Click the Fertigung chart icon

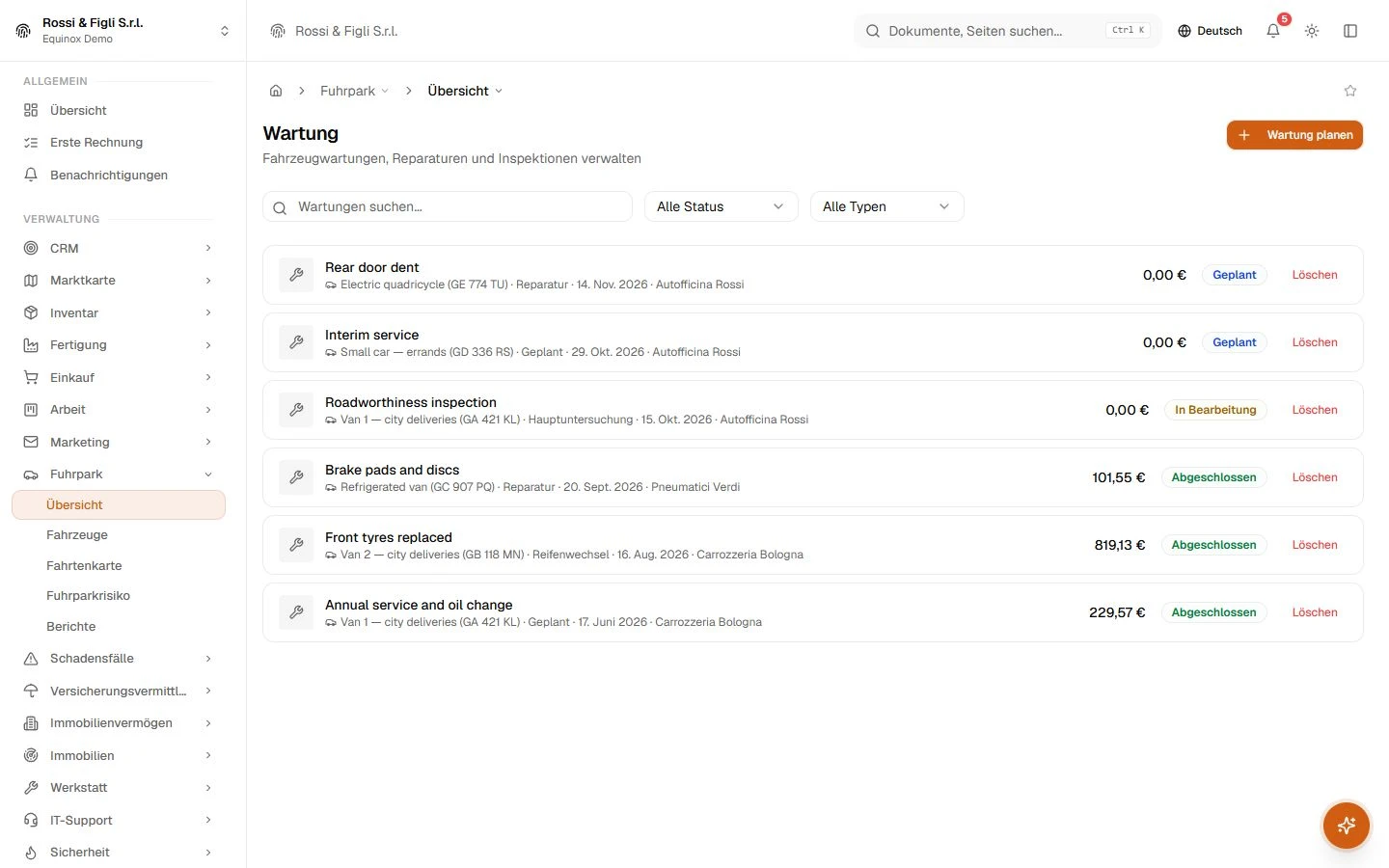(x=31, y=345)
